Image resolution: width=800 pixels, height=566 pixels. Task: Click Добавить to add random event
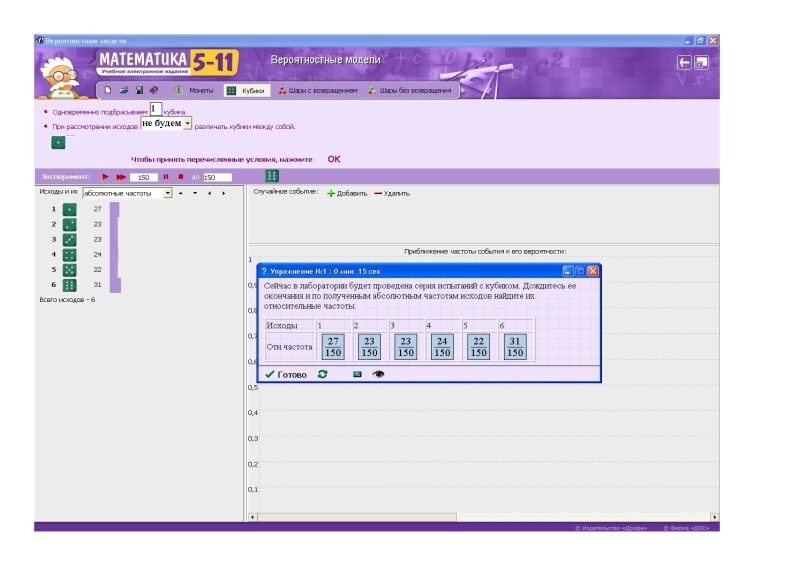(x=347, y=193)
